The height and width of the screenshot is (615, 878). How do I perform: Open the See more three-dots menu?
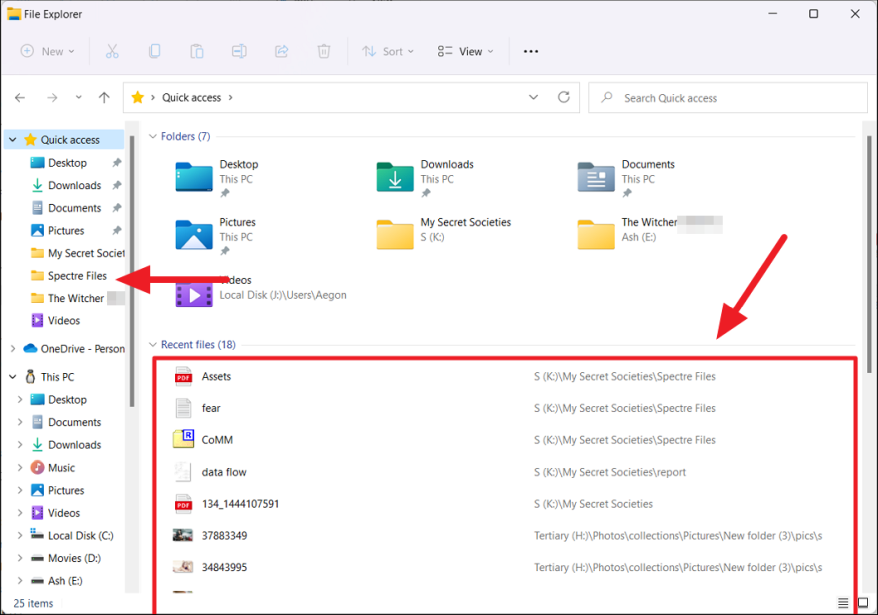tap(531, 51)
